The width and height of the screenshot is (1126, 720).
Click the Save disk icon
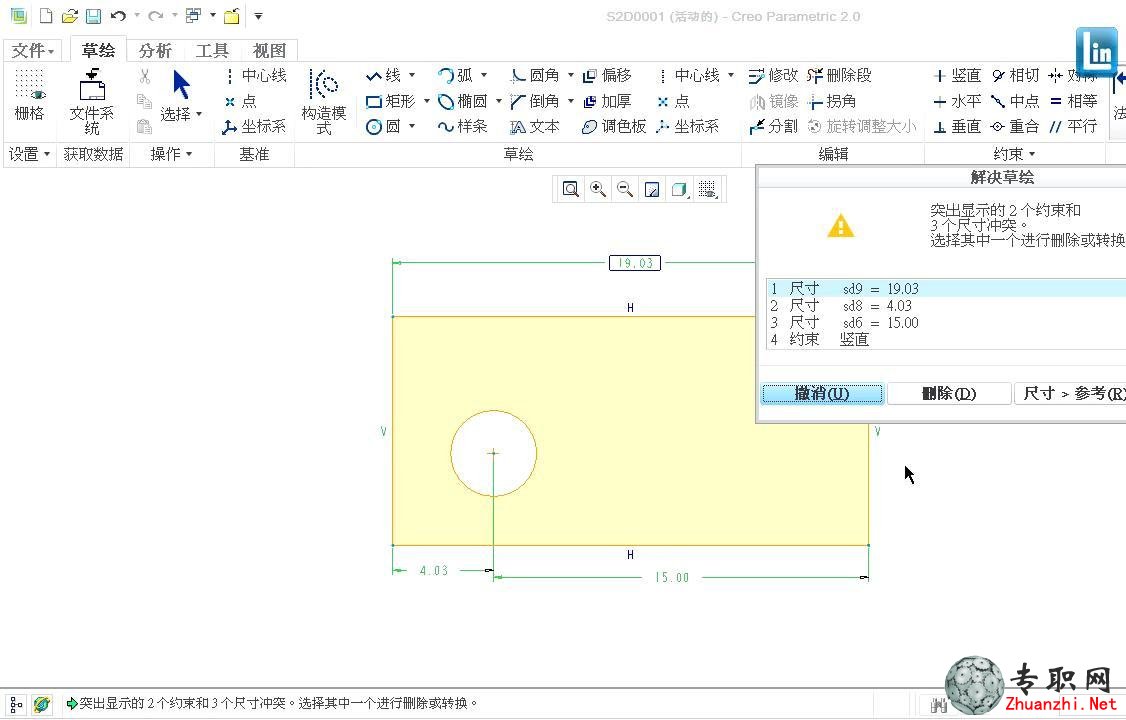tap(93, 15)
